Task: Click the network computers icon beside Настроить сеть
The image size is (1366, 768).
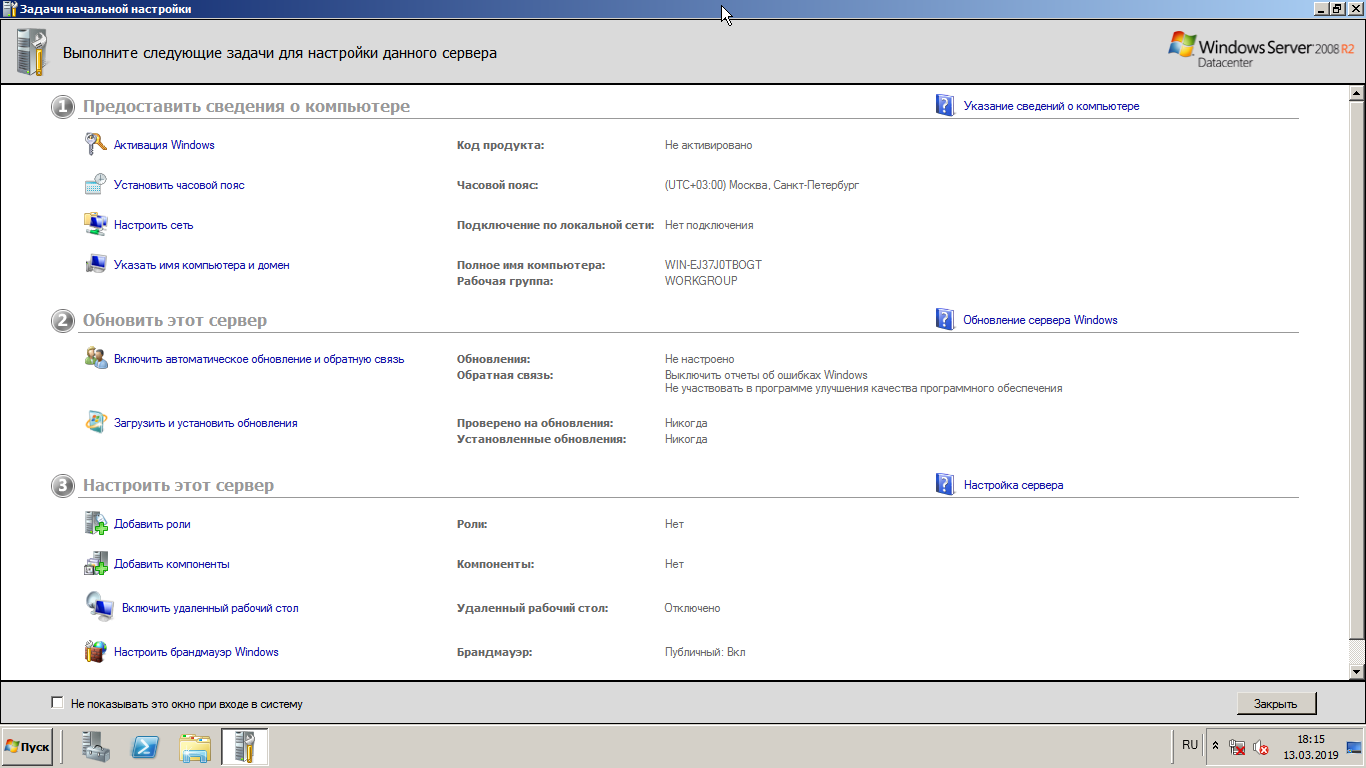Action: 95,225
